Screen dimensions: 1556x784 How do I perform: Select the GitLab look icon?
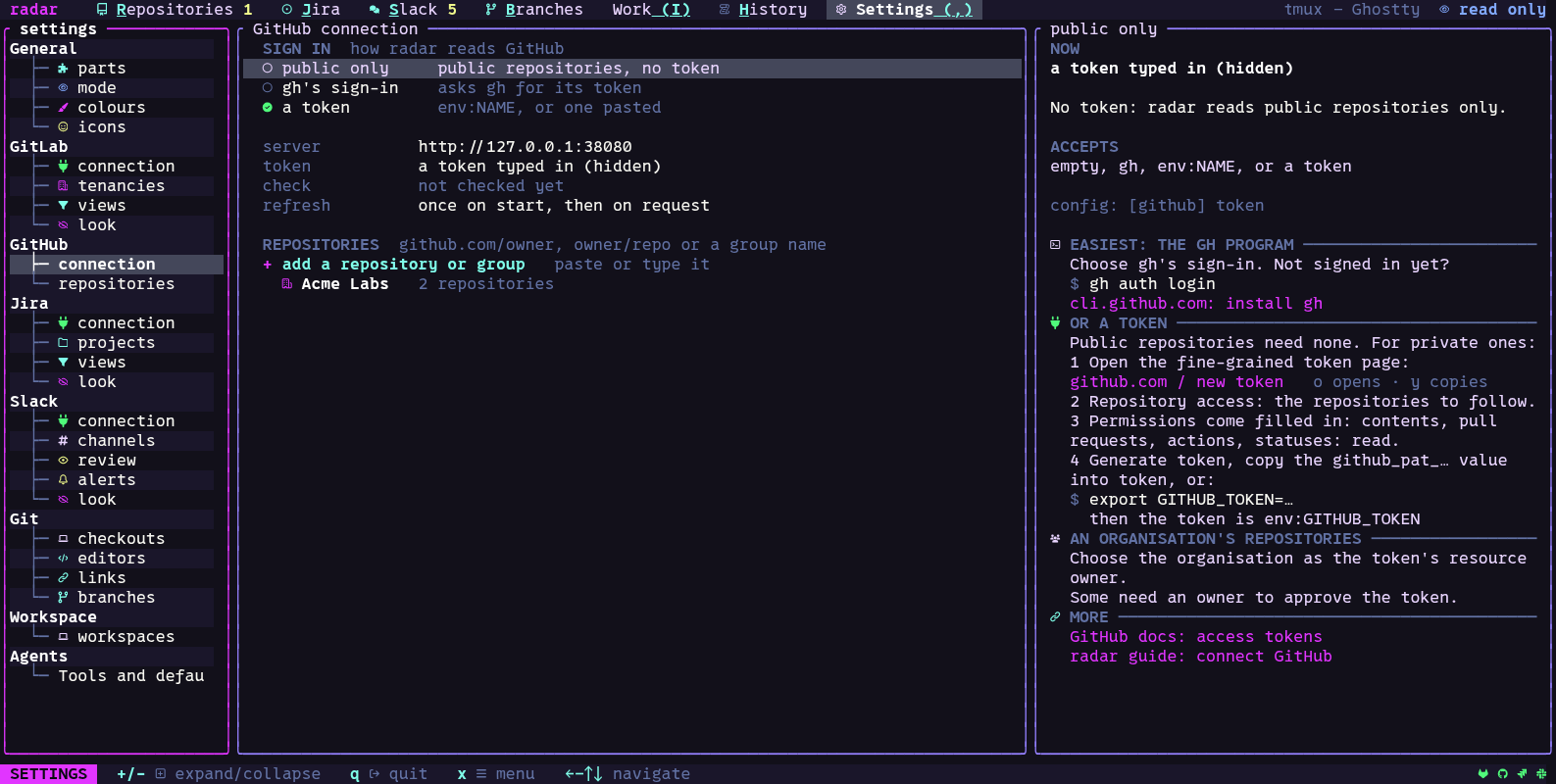point(63,225)
